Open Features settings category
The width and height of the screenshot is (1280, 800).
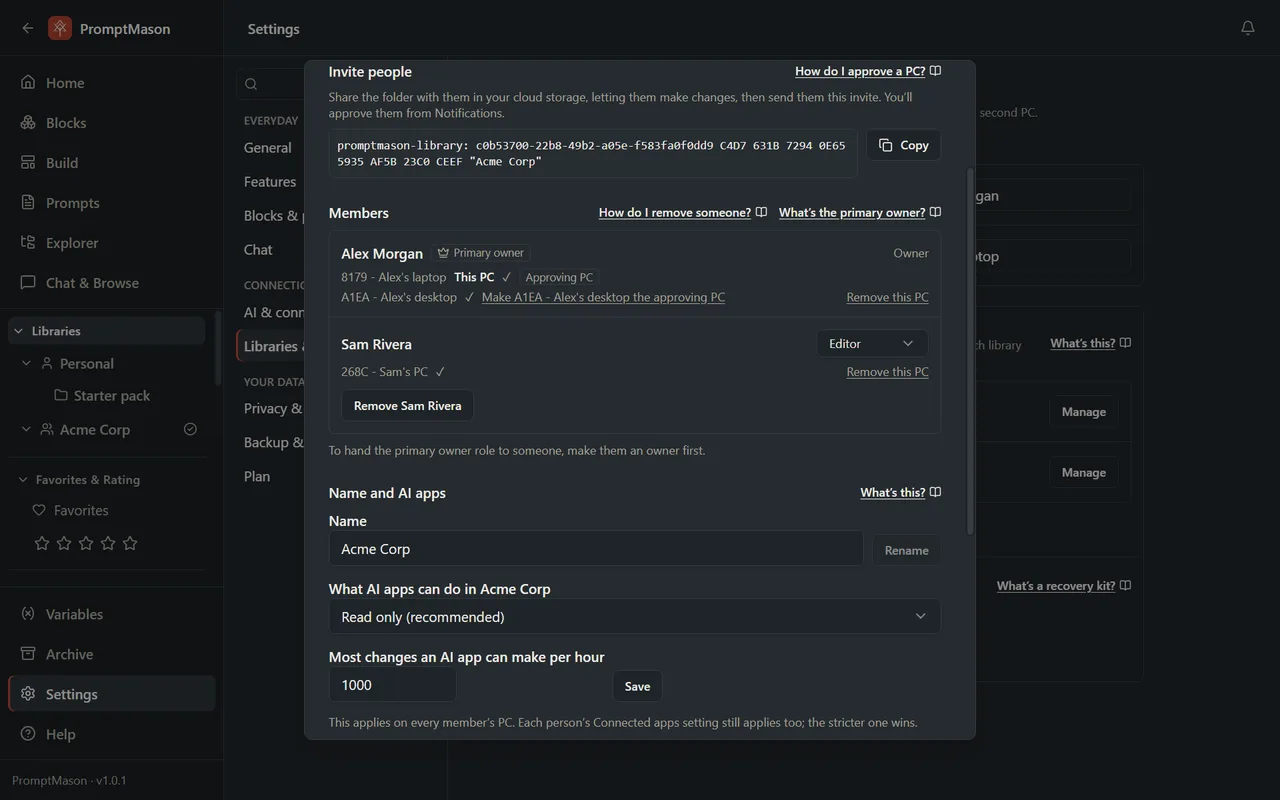point(270,182)
